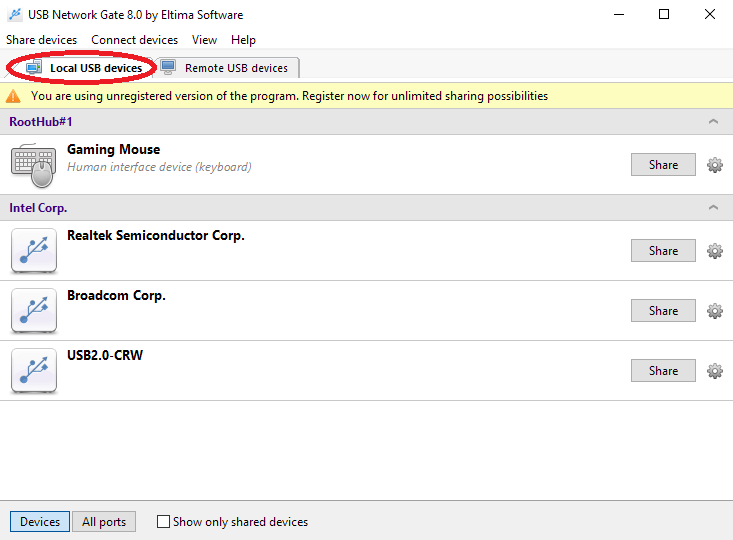Open settings gear for Gaming Mouse
The image size is (733, 540).
coord(714,165)
